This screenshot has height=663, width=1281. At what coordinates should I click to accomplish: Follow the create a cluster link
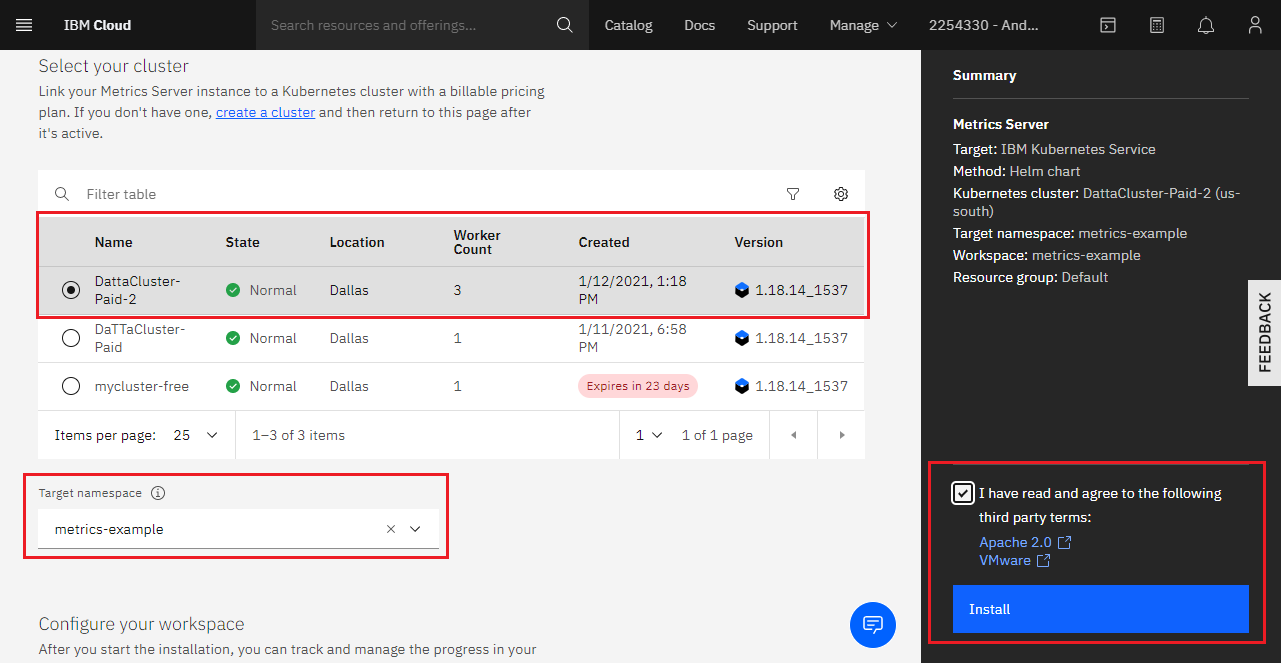265,112
